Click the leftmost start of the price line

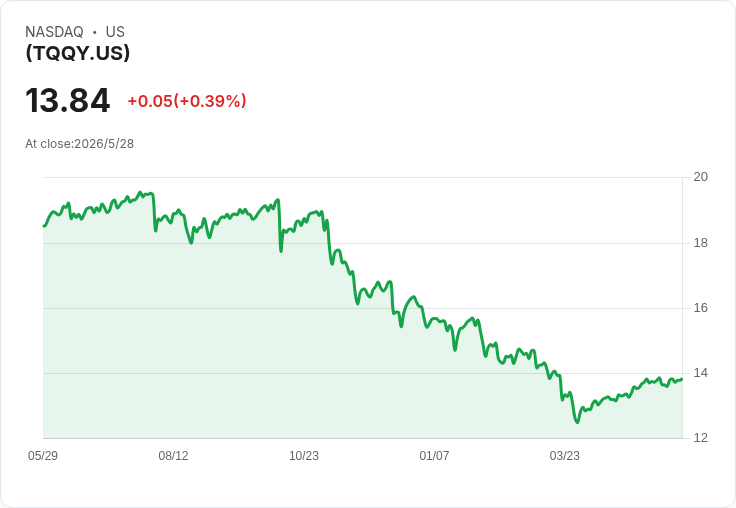pyautogui.click(x=44, y=226)
